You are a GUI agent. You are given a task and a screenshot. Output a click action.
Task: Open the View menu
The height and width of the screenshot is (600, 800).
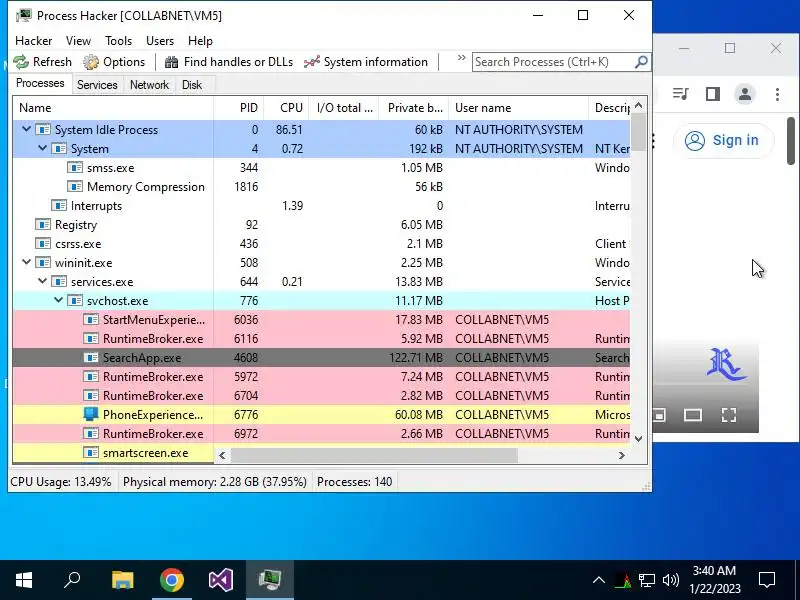pos(79,41)
